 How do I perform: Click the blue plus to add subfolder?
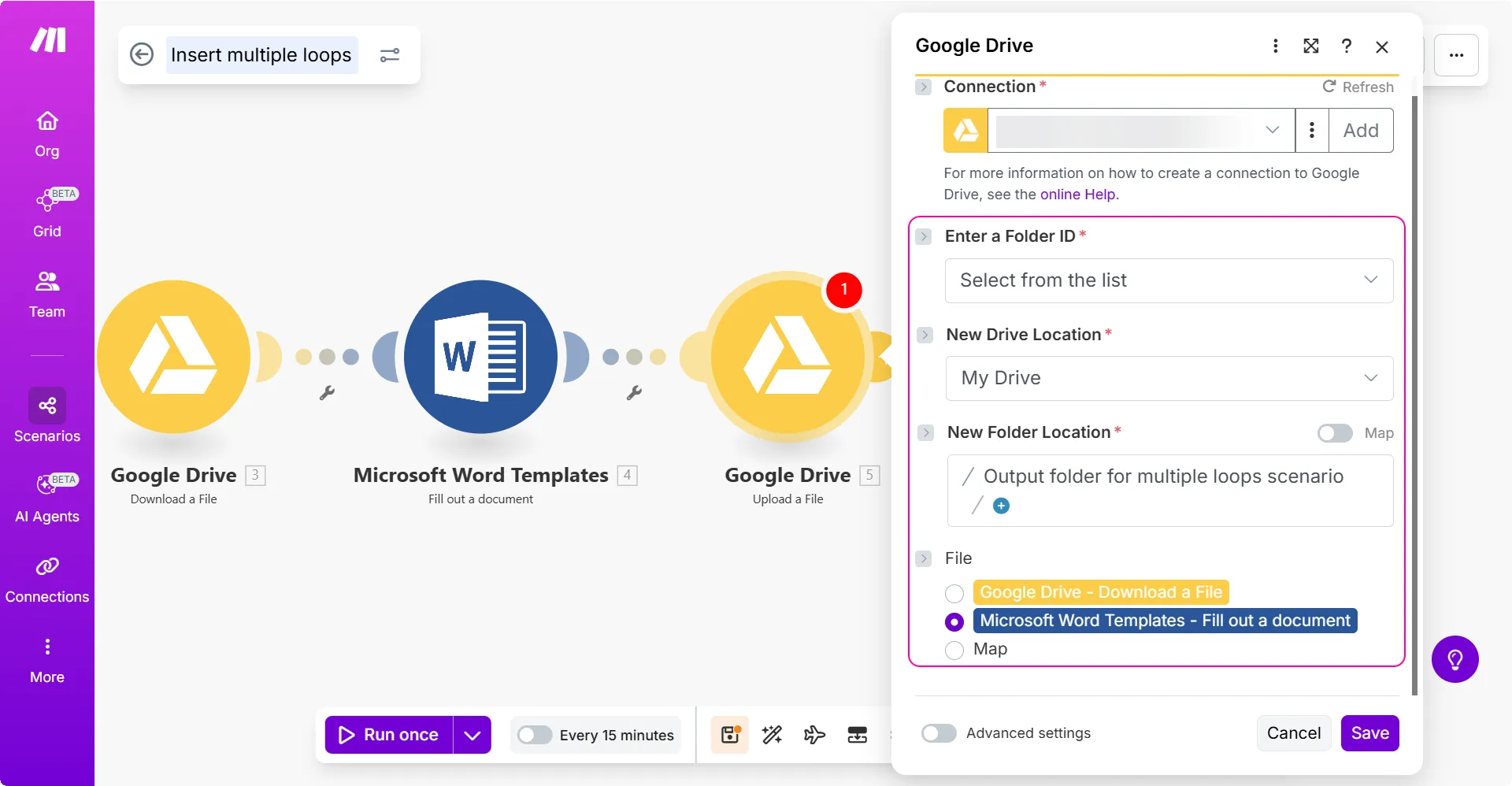click(1001, 506)
